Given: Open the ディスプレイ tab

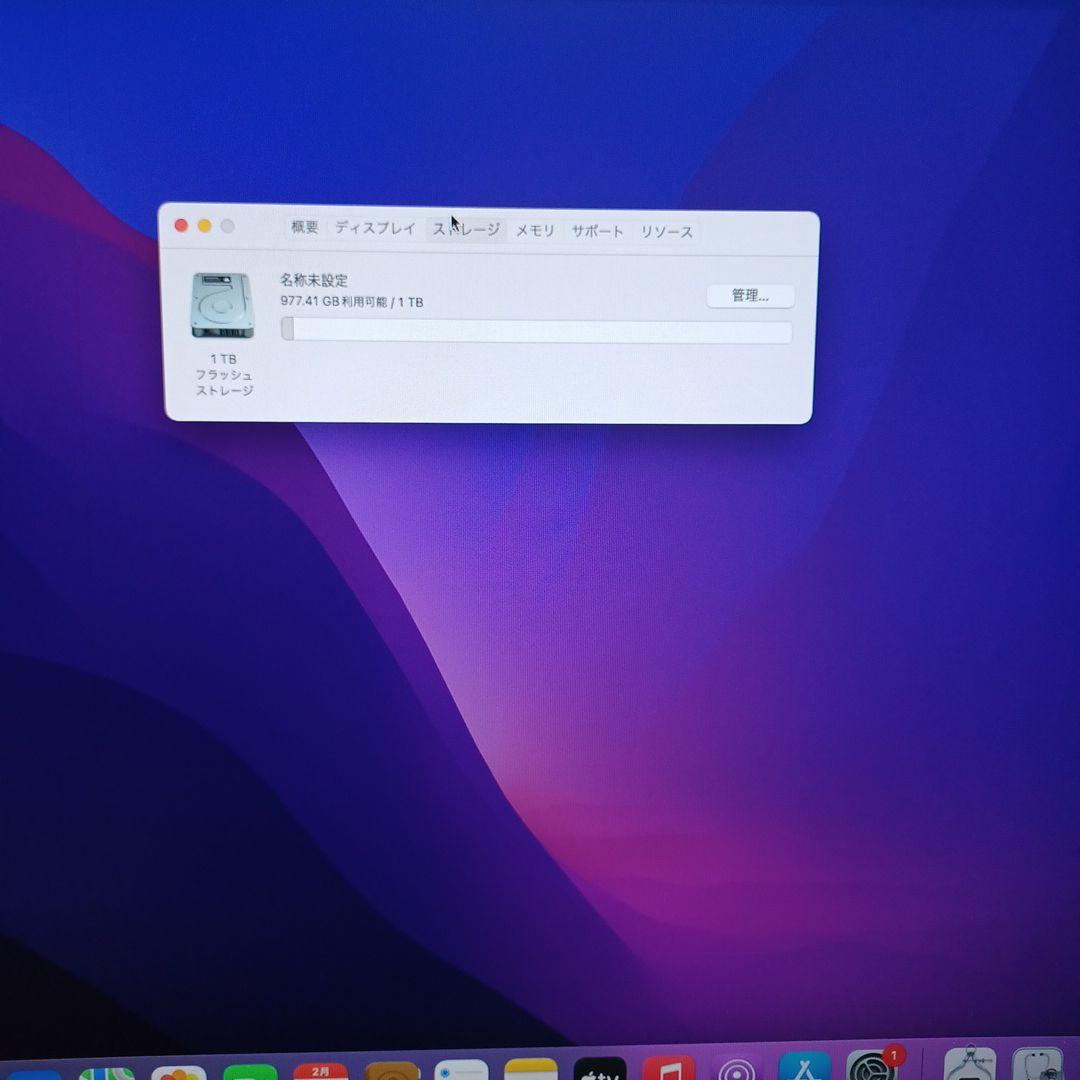Looking at the screenshot, I should pos(375,228).
